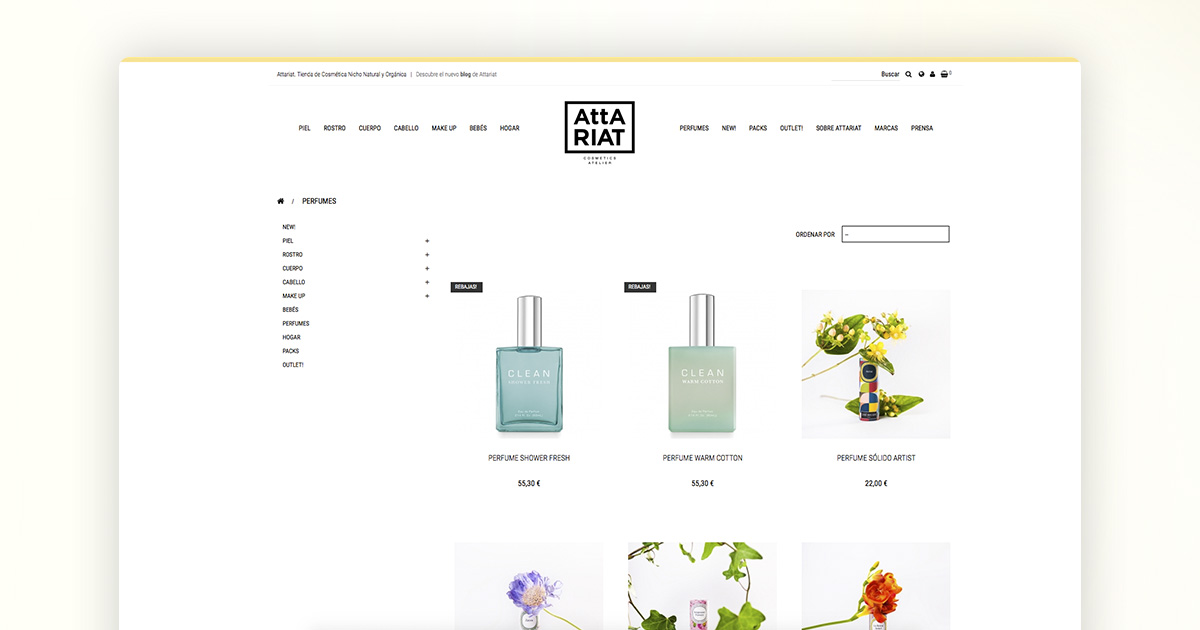Open the orange flower product image
Screen dimensions: 1200x630
click(x=876, y=586)
